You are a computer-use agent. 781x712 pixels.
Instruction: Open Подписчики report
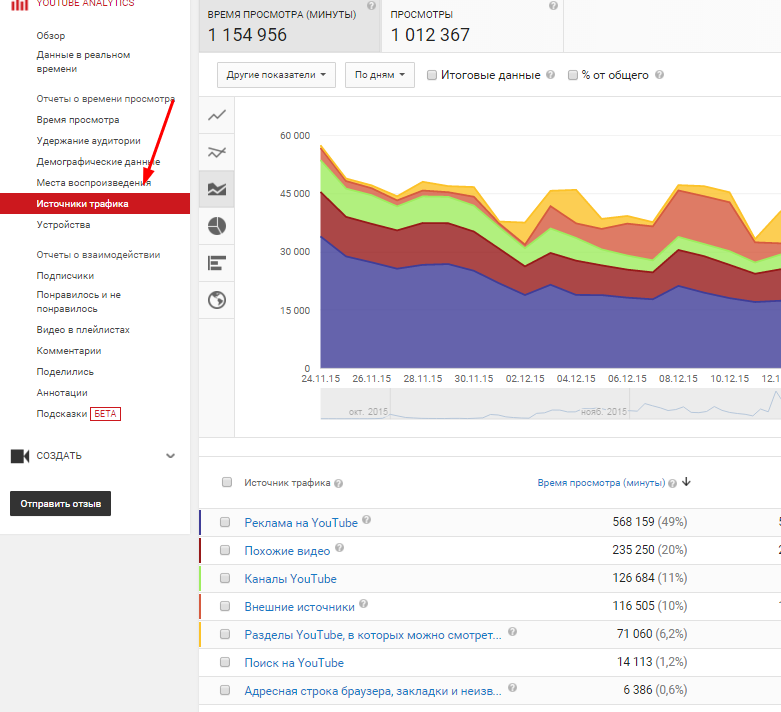(x=65, y=276)
